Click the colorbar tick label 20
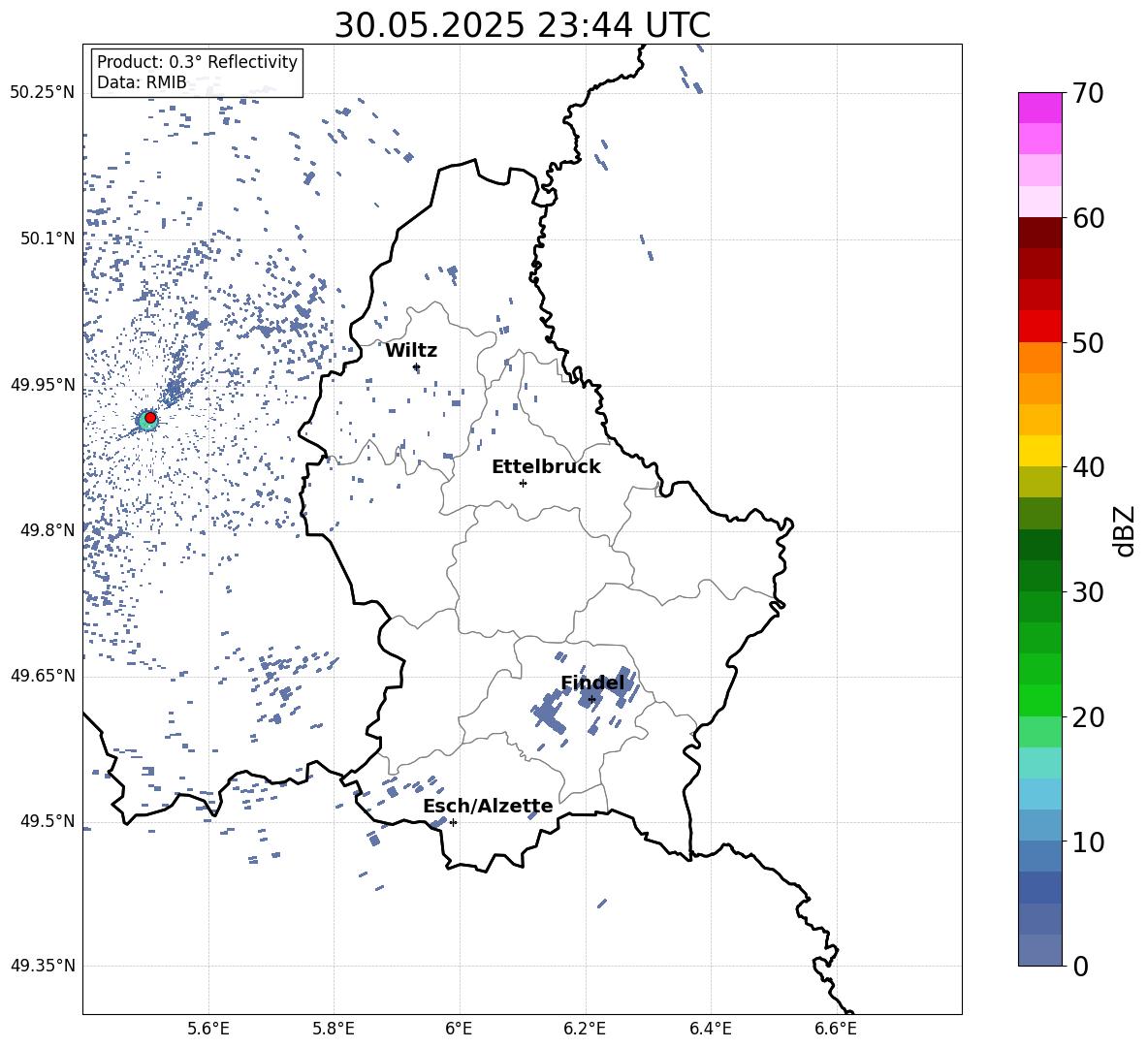The height and width of the screenshot is (1048, 1148). coord(1088,717)
